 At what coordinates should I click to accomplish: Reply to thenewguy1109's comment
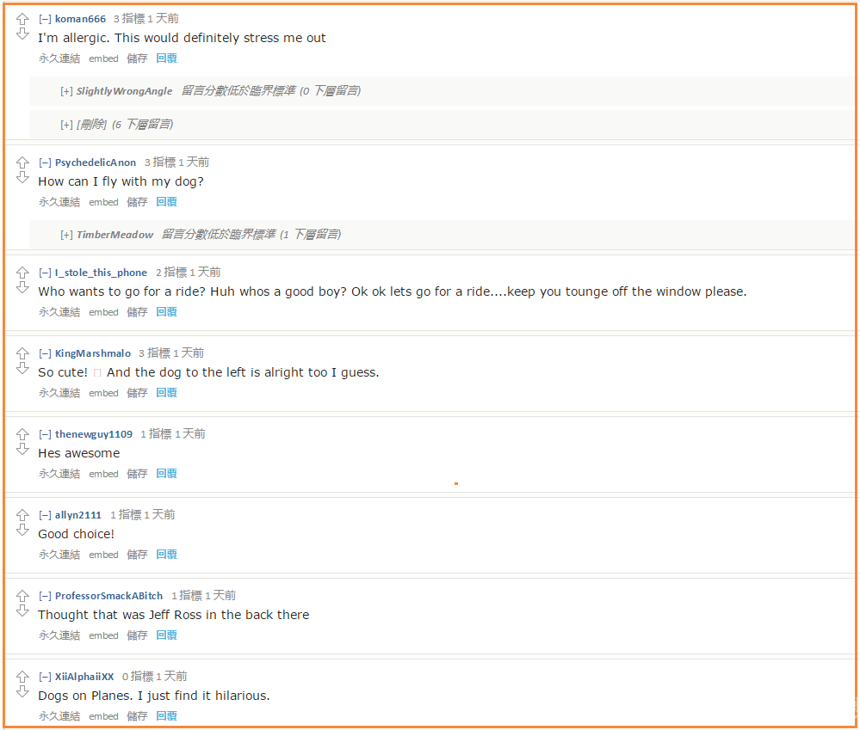pyautogui.click(x=166, y=473)
